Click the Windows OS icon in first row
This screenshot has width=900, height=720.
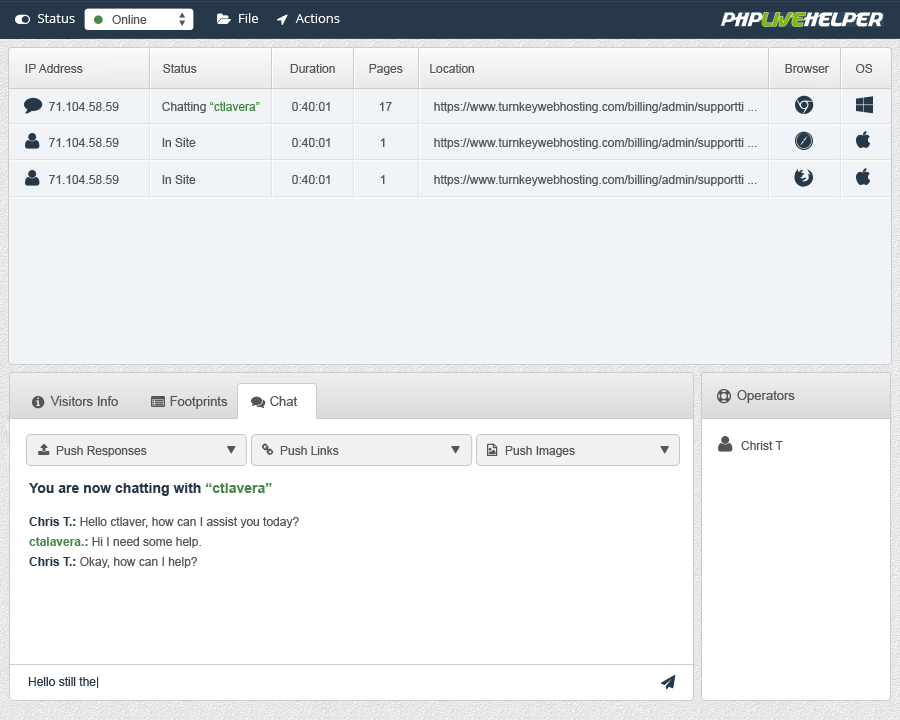click(x=864, y=105)
